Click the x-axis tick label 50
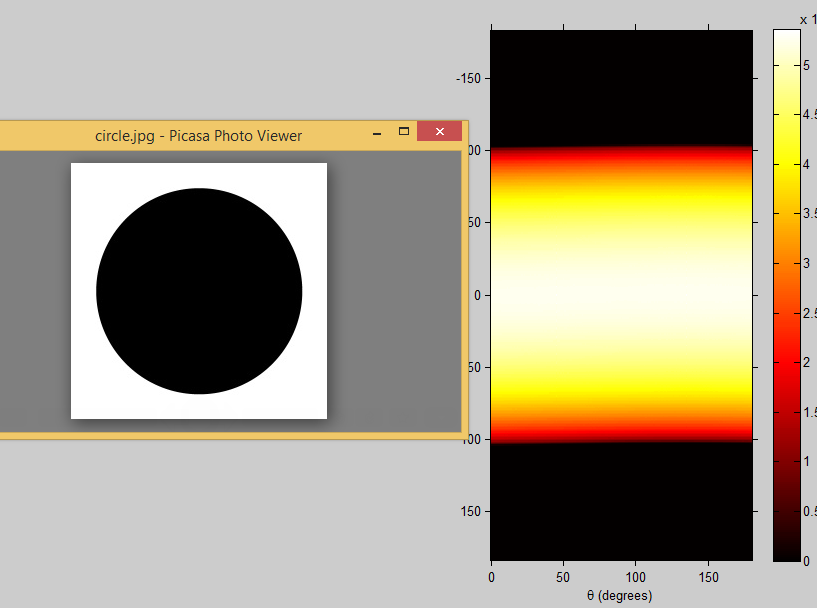817x608 pixels. coord(563,578)
